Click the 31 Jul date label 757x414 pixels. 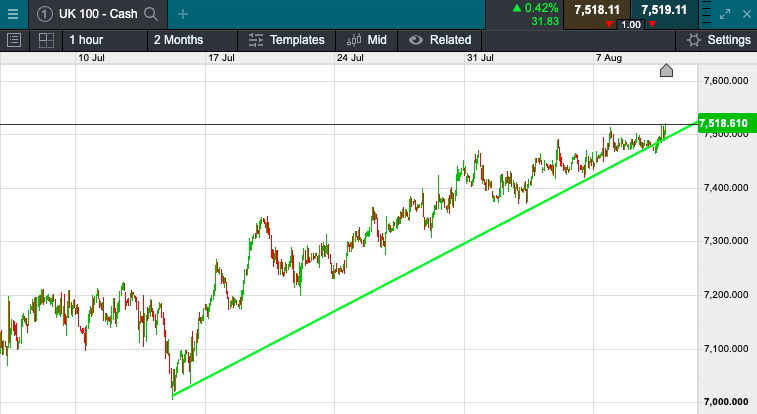click(x=480, y=58)
